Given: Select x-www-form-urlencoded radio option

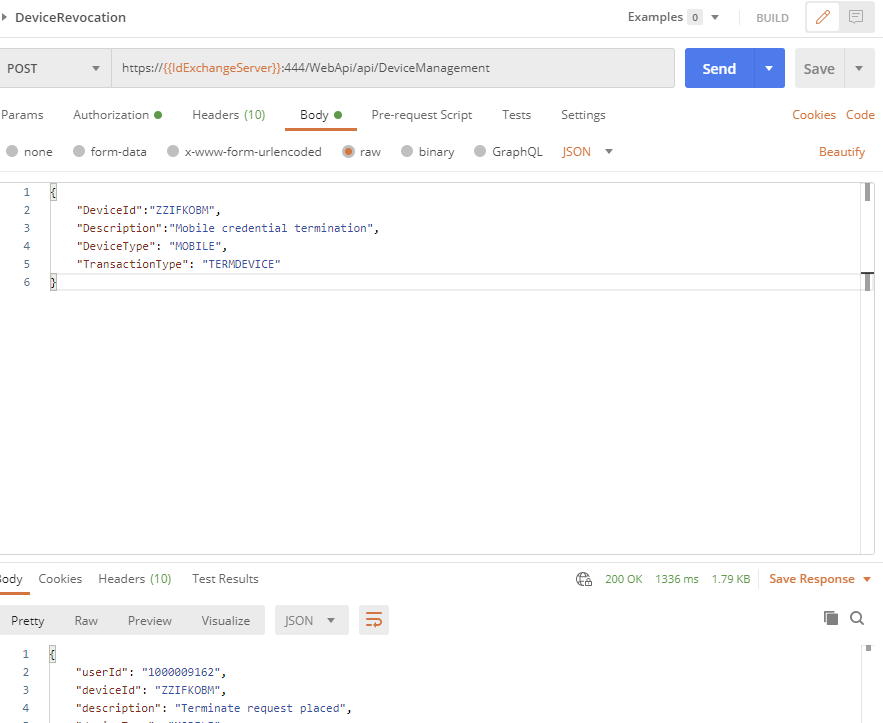Looking at the screenshot, I should [173, 151].
